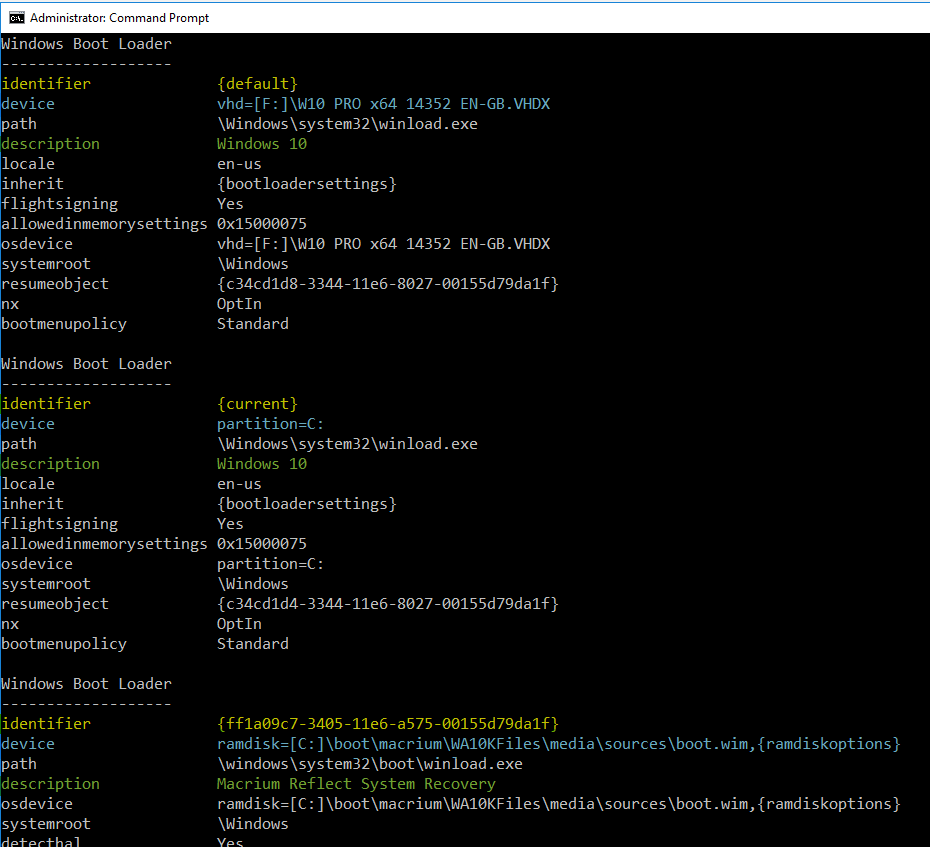Screen dimensions: 930x847
Task: Click 'OptIn' nx value in the {default} entry
Action: coord(239,304)
